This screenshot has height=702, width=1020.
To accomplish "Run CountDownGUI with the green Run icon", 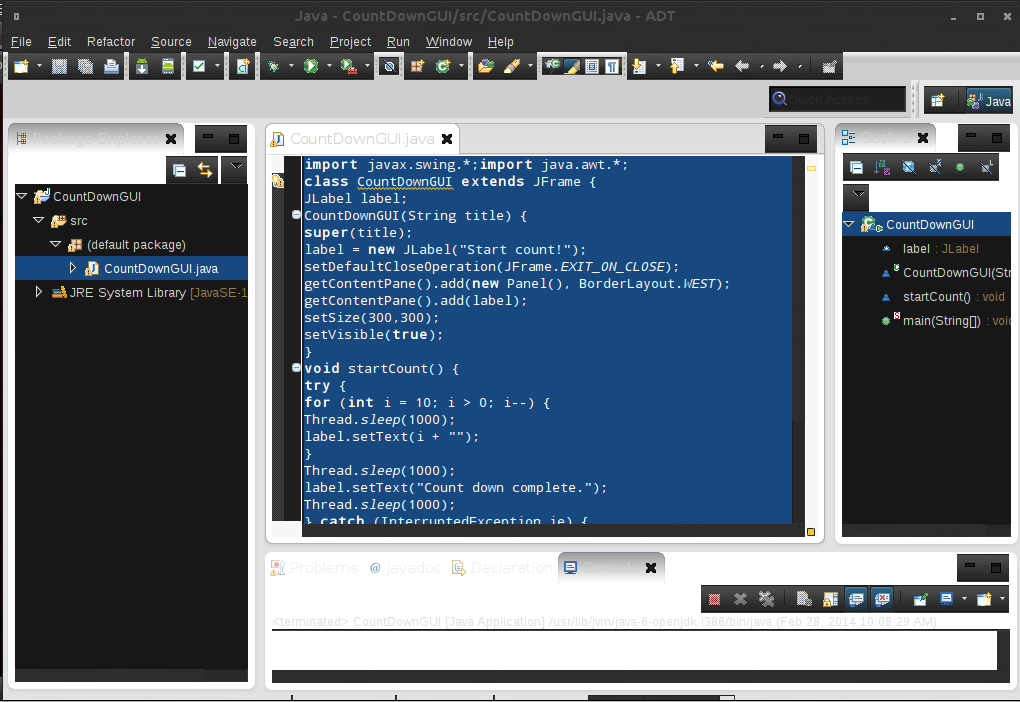I will click(310, 66).
